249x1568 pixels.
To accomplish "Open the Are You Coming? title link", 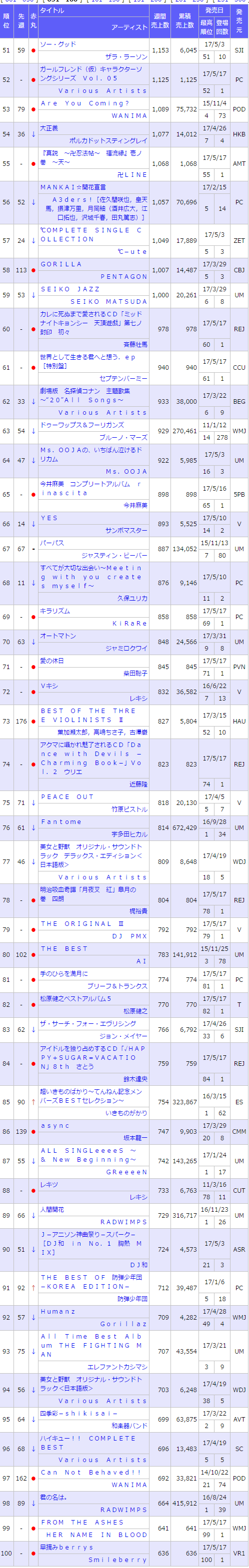I will (x=76, y=103).
